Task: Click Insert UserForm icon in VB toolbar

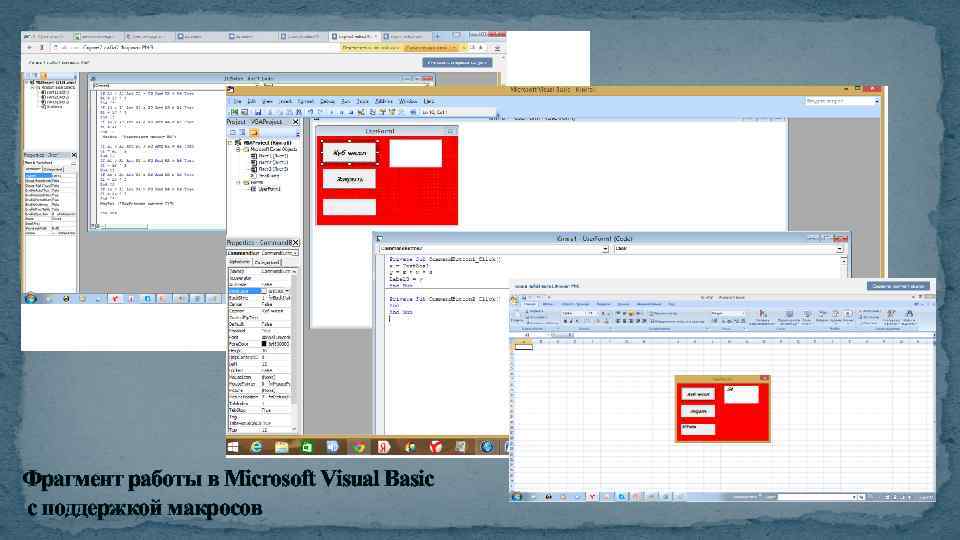Action: click(244, 112)
